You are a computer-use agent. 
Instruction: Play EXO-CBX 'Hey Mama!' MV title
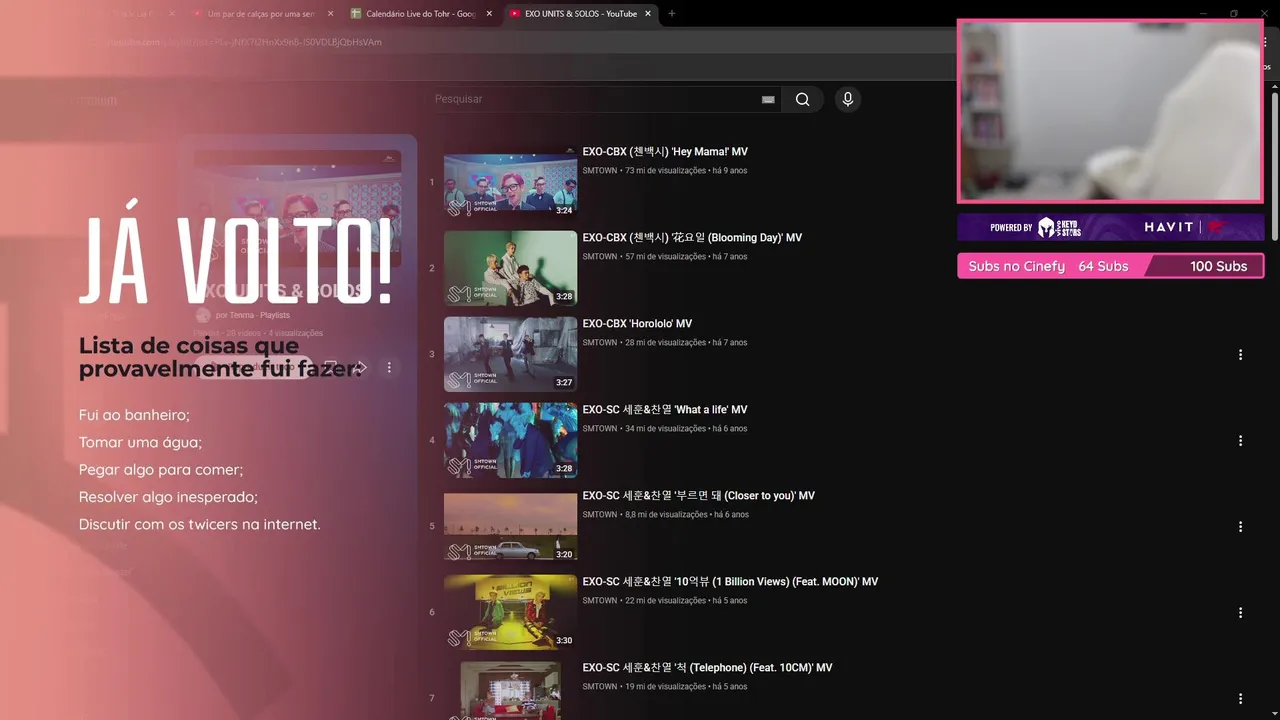pyautogui.click(x=665, y=152)
